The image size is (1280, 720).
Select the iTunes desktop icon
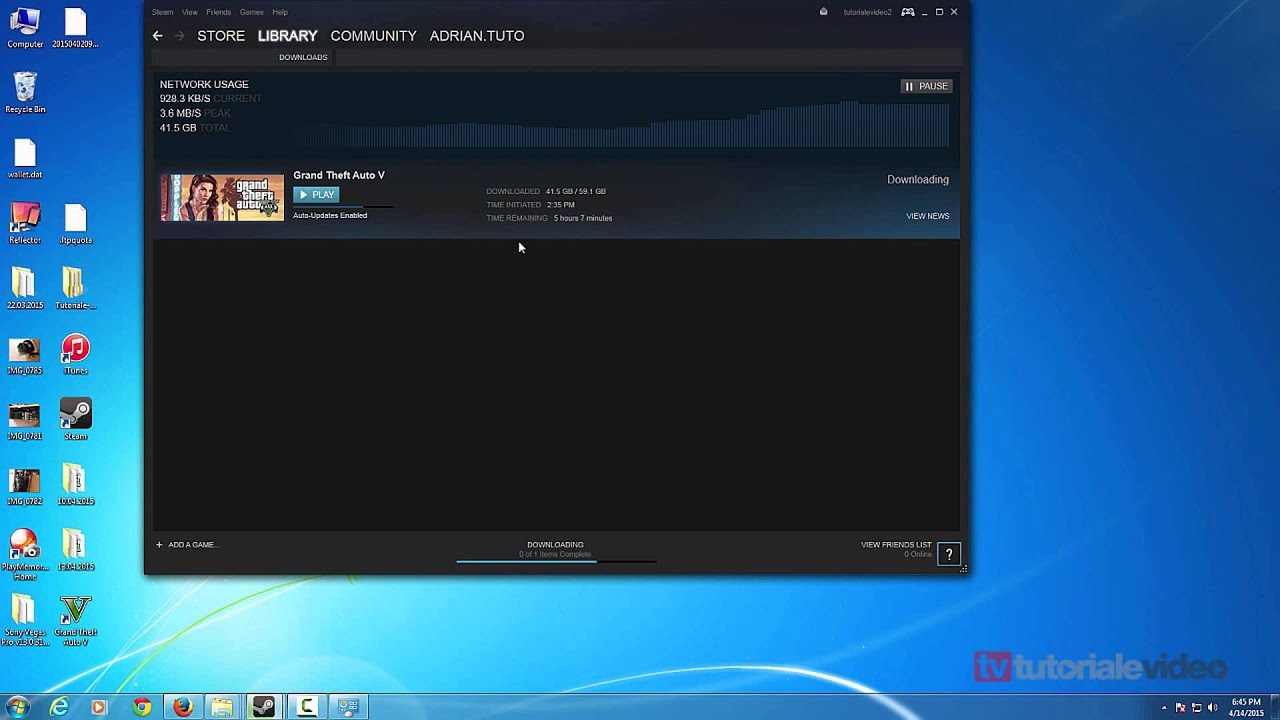(75, 355)
